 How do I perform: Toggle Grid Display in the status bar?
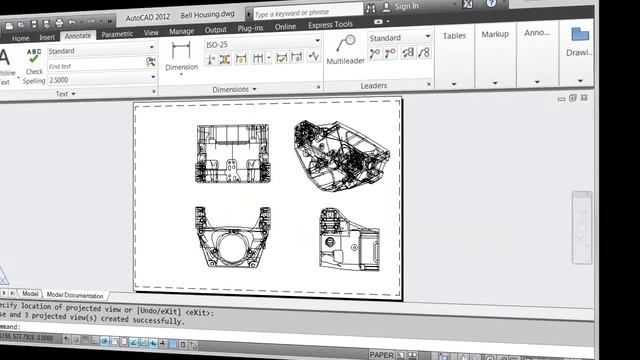[85, 340]
